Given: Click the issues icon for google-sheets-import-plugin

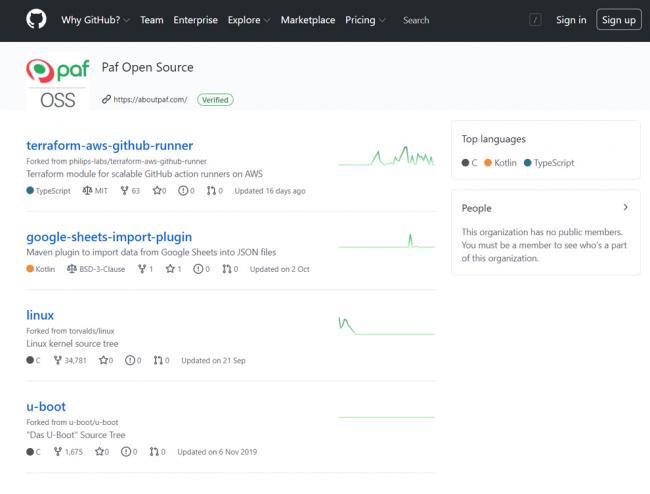Looking at the screenshot, I should (198, 269).
